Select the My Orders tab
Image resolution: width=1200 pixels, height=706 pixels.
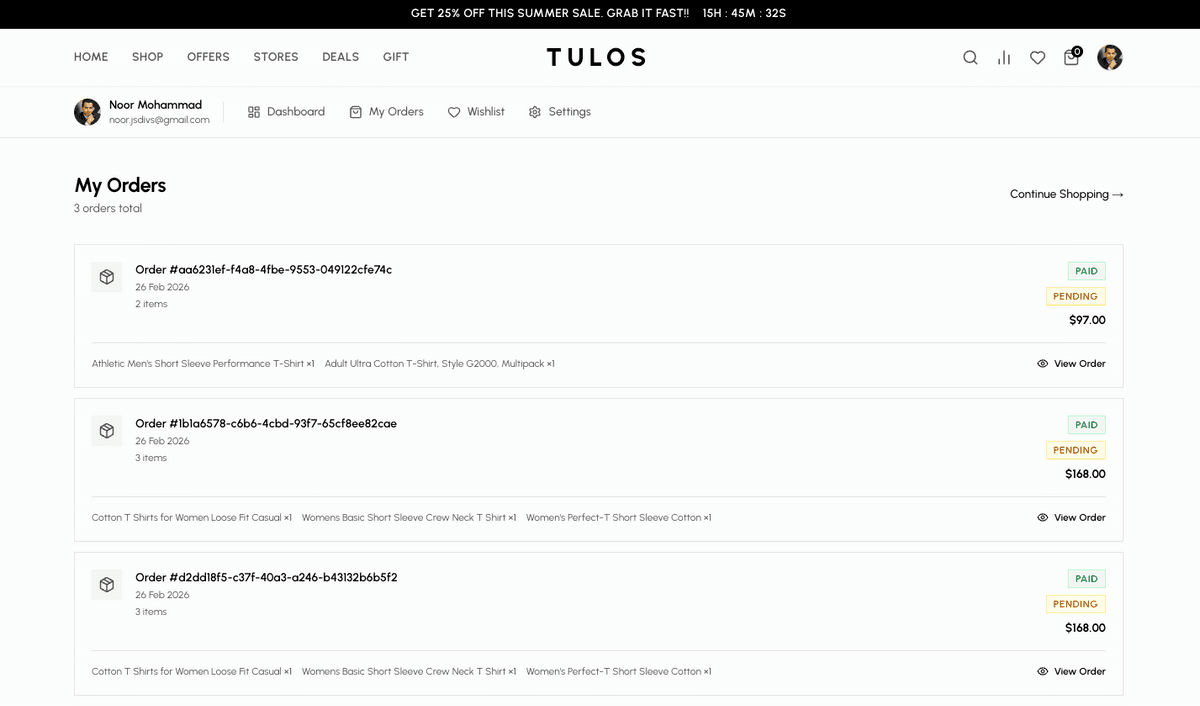[386, 112]
